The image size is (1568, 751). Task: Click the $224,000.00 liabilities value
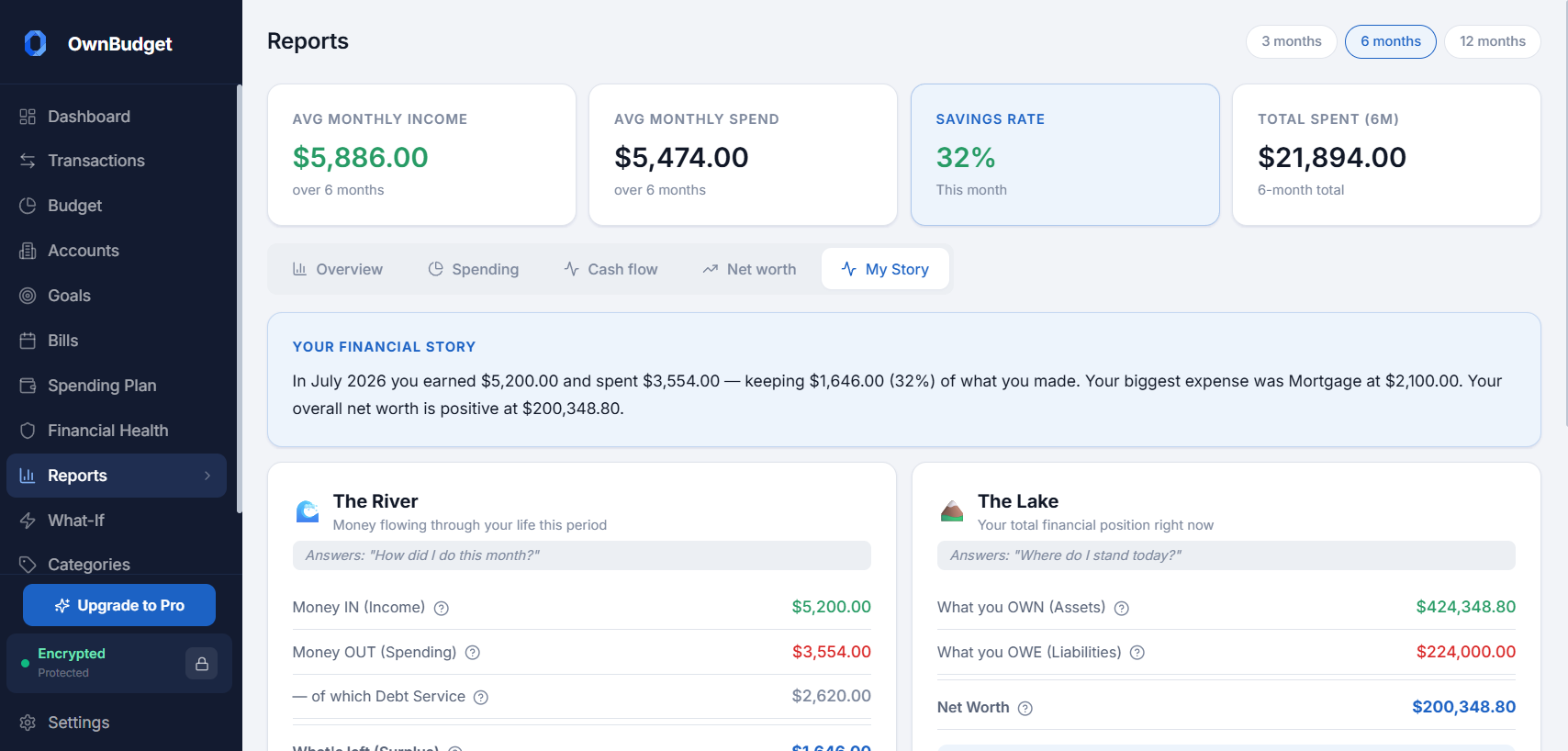1465,652
